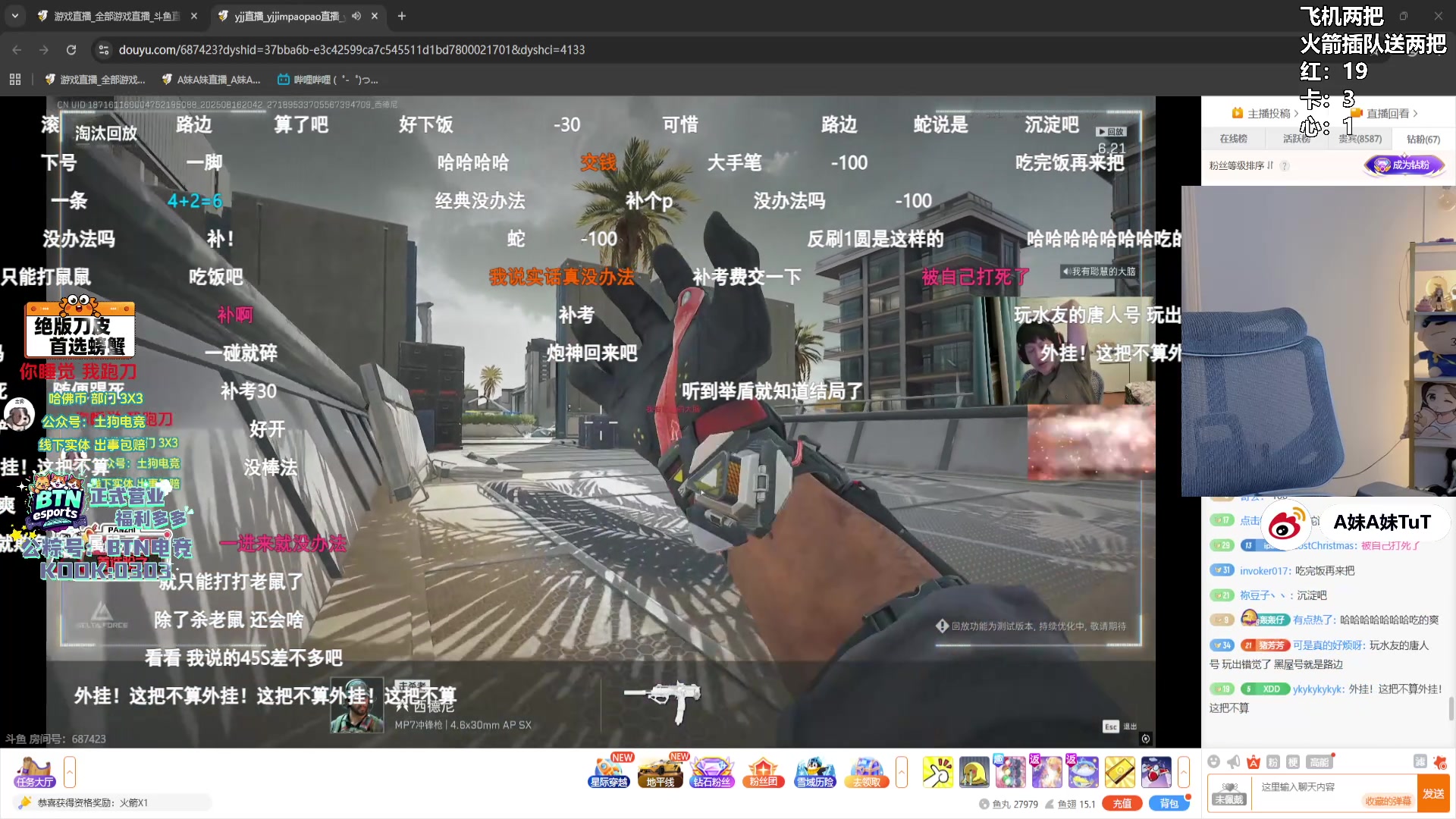Go back to the previous page
Screen dimensions: 1456x819
[x=17, y=49]
